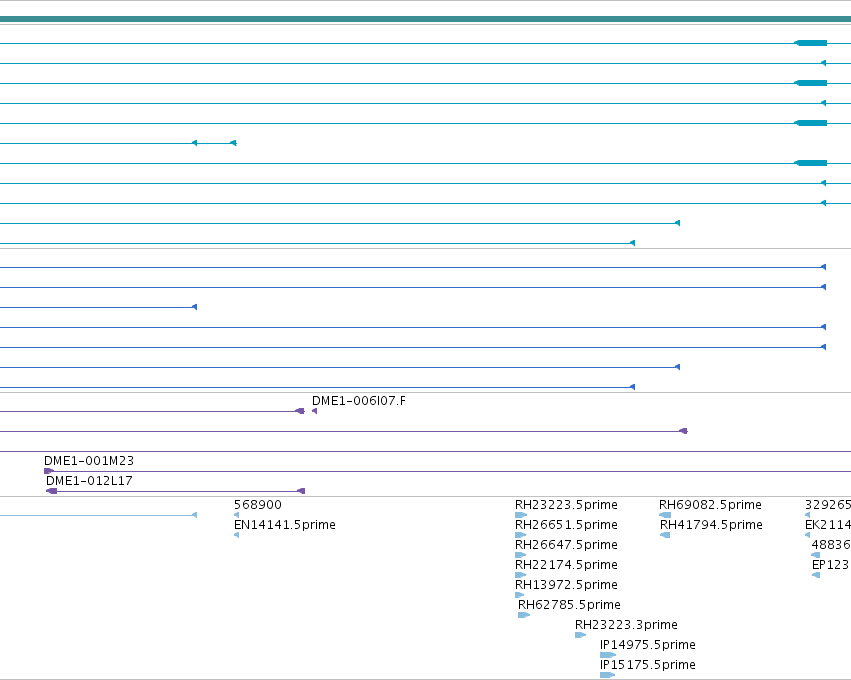The image size is (851, 680).
Task: Select the purple arrow glyph under DME1-001M23
Action: pyautogui.click(x=48, y=471)
